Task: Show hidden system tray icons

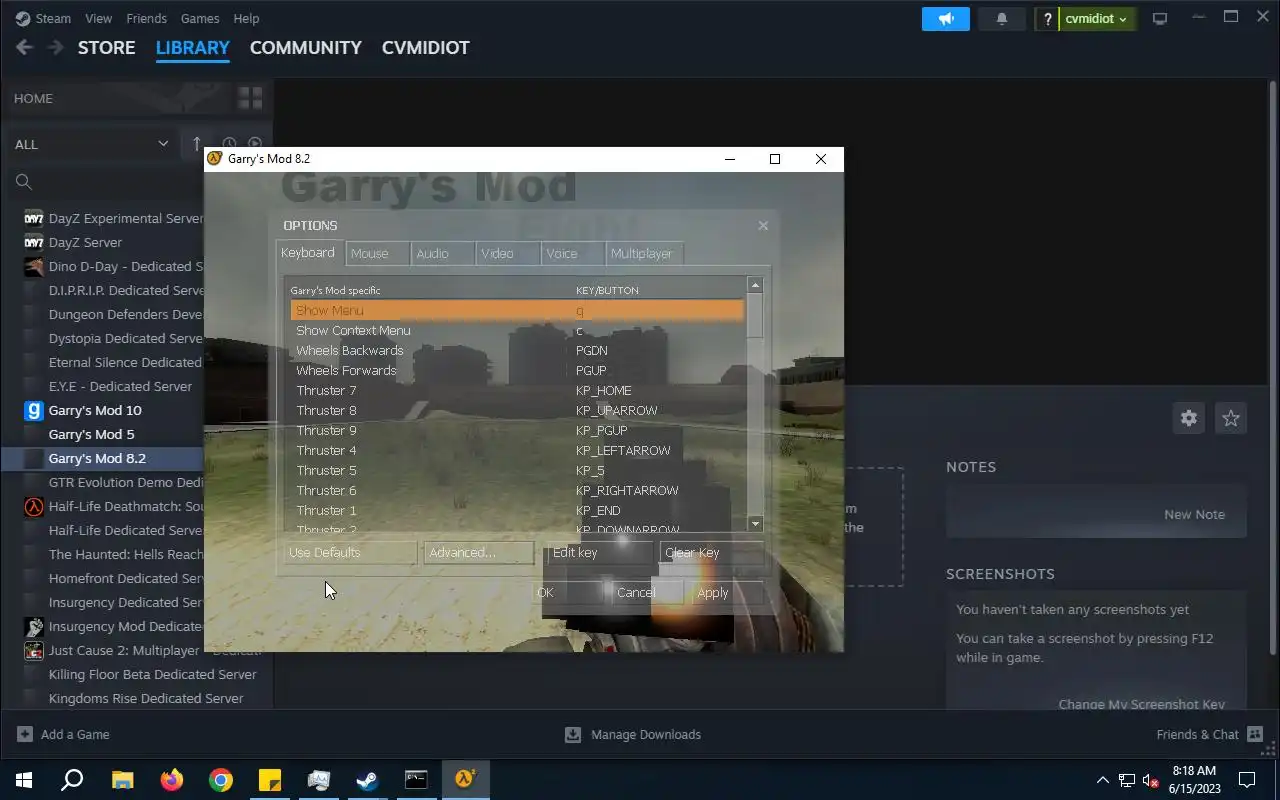Action: coord(1103,780)
